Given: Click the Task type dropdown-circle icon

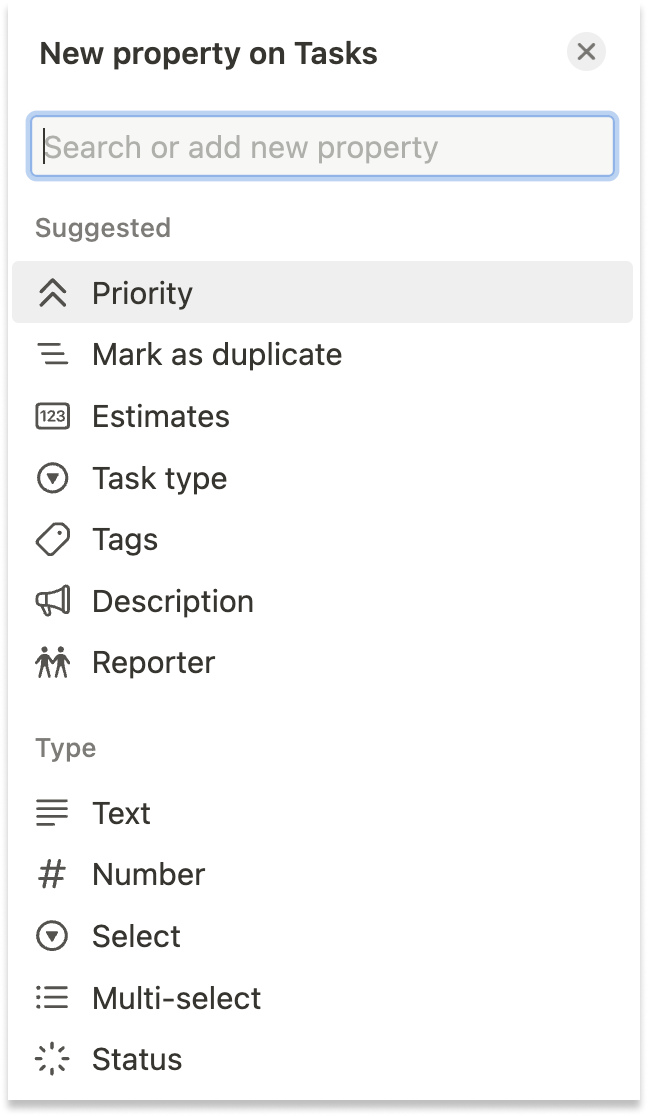Looking at the screenshot, I should (x=52, y=479).
